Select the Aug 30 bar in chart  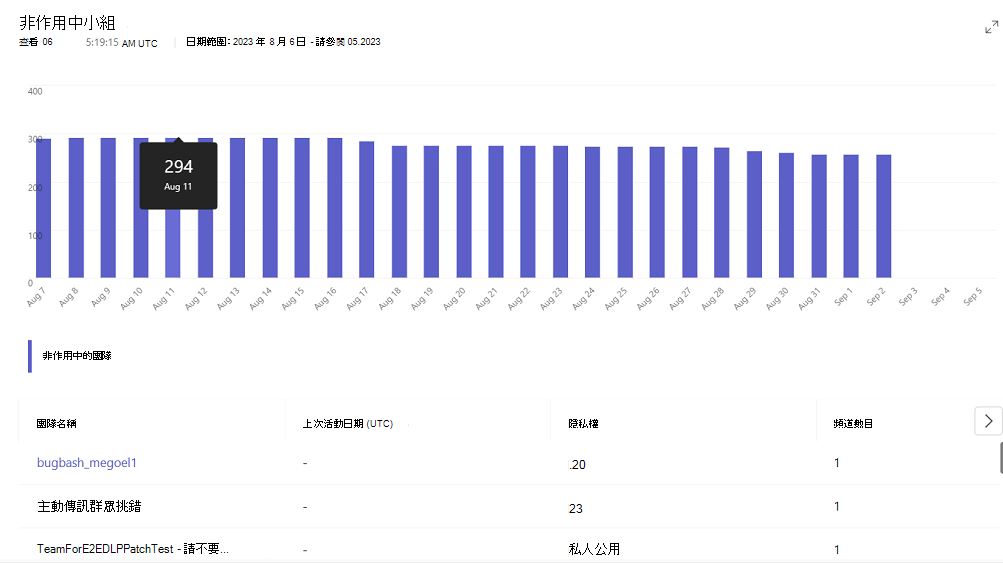tap(786, 216)
